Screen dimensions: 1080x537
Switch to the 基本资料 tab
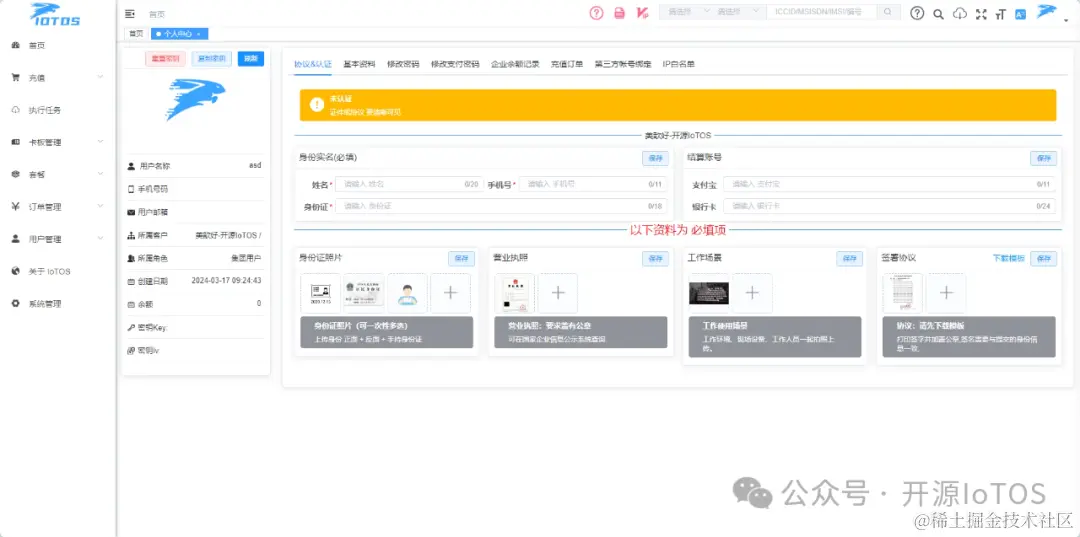(360, 64)
